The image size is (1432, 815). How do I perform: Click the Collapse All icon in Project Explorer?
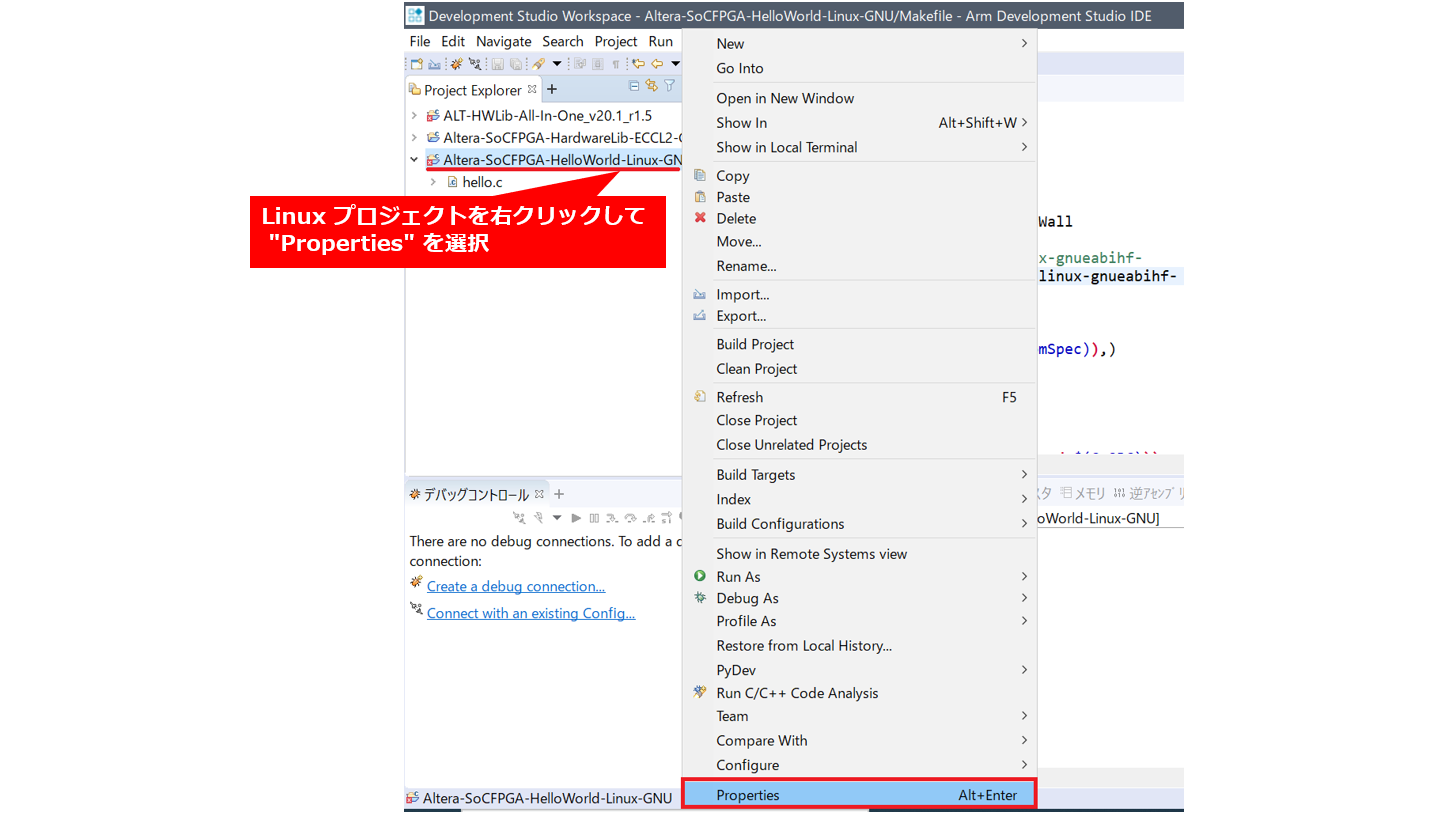pos(634,86)
